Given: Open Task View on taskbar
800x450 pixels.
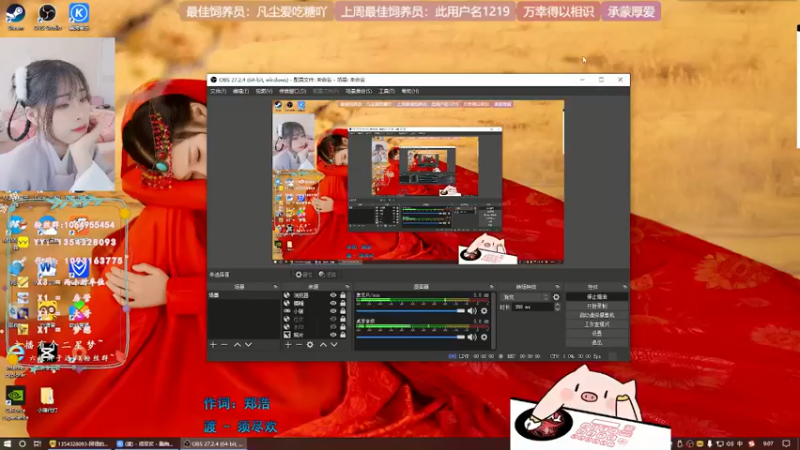Looking at the screenshot, I should pyautogui.click(x=37, y=444).
